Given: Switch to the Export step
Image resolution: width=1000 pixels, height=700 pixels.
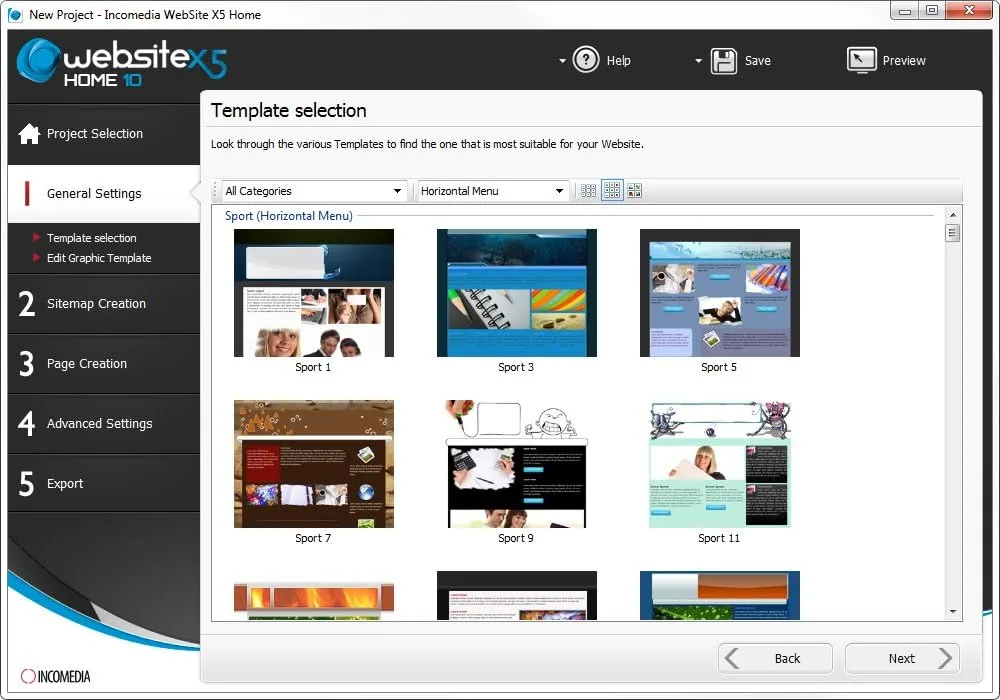Looking at the screenshot, I should pos(65,483).
